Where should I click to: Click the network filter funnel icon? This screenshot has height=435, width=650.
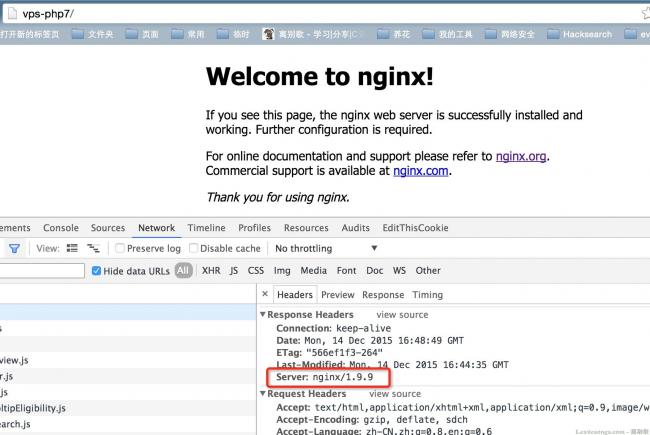click(x=14, y=249)
